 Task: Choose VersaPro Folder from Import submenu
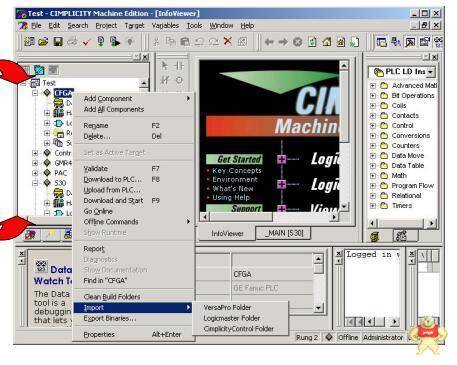[x=227, y=307]
